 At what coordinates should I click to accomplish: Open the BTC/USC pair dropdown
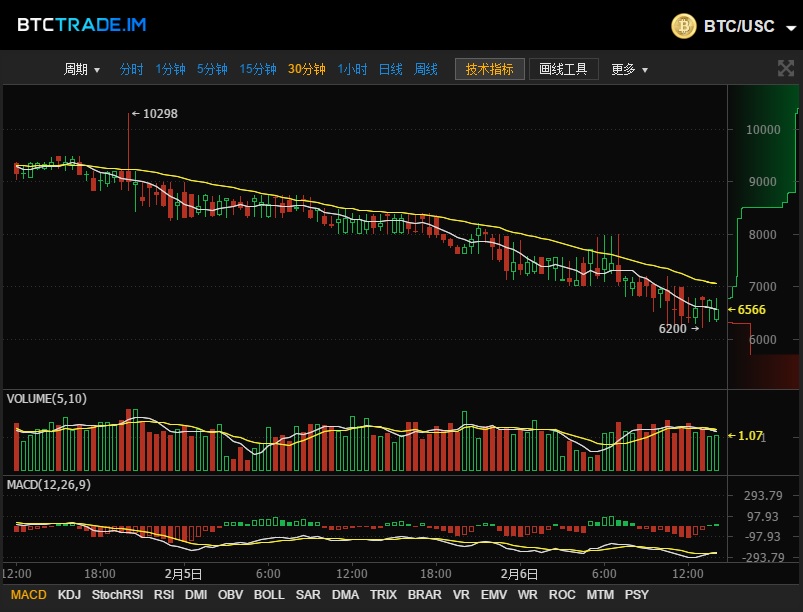790,28
